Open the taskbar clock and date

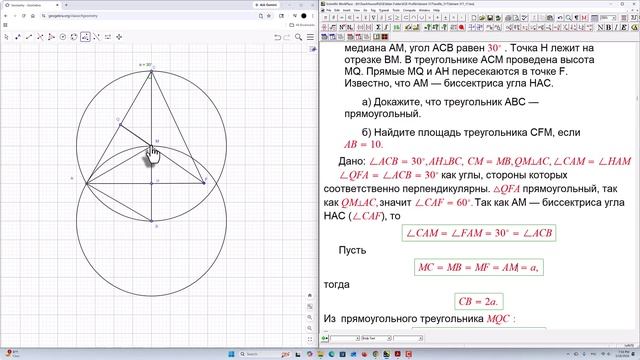pos(624,353)
